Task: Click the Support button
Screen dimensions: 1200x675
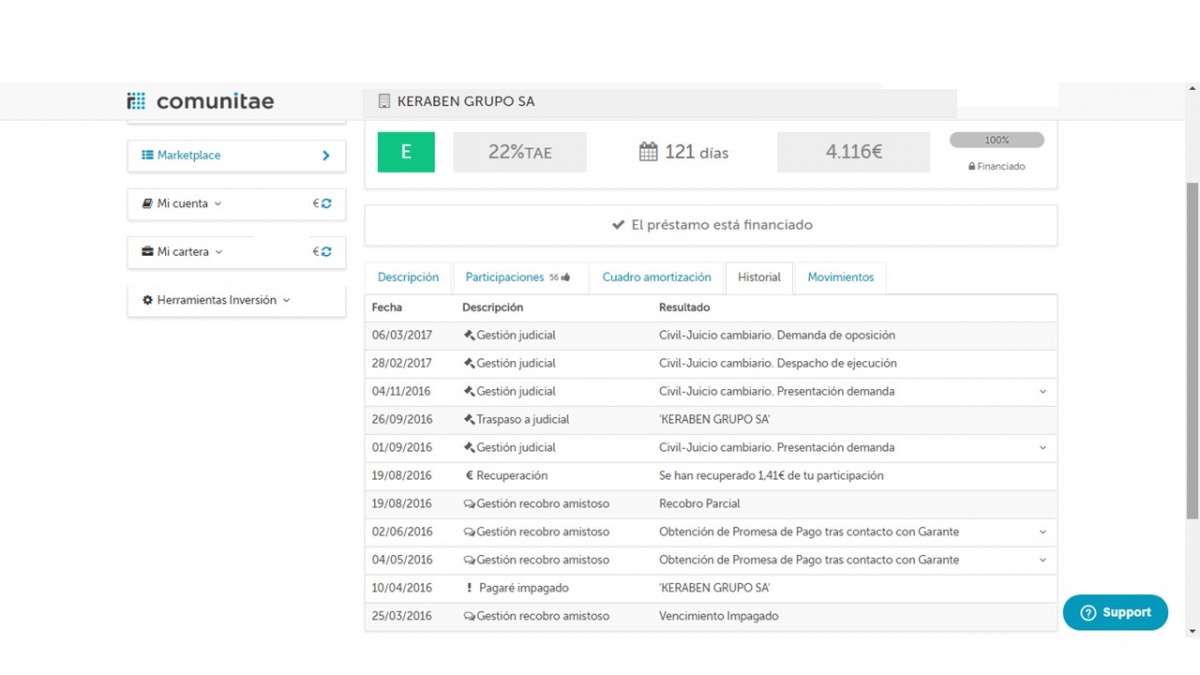Action: pyautogui.click(x=1115, y=613)
